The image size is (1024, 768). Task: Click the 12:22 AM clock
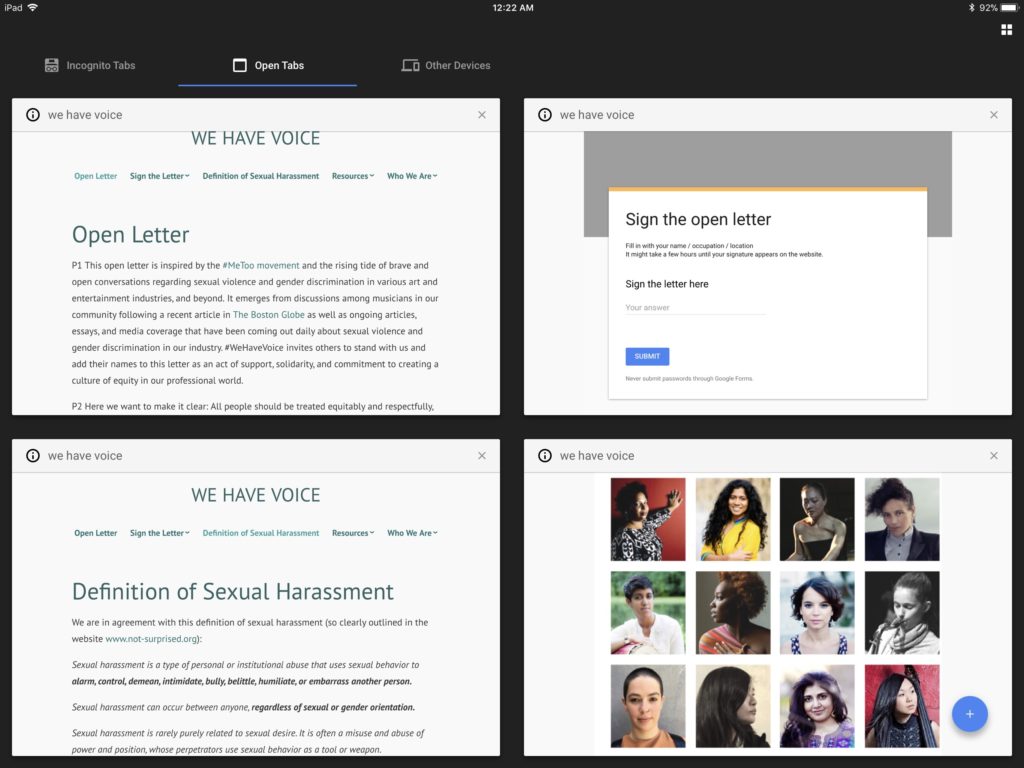pyautogui.click(x=513, y=8)
